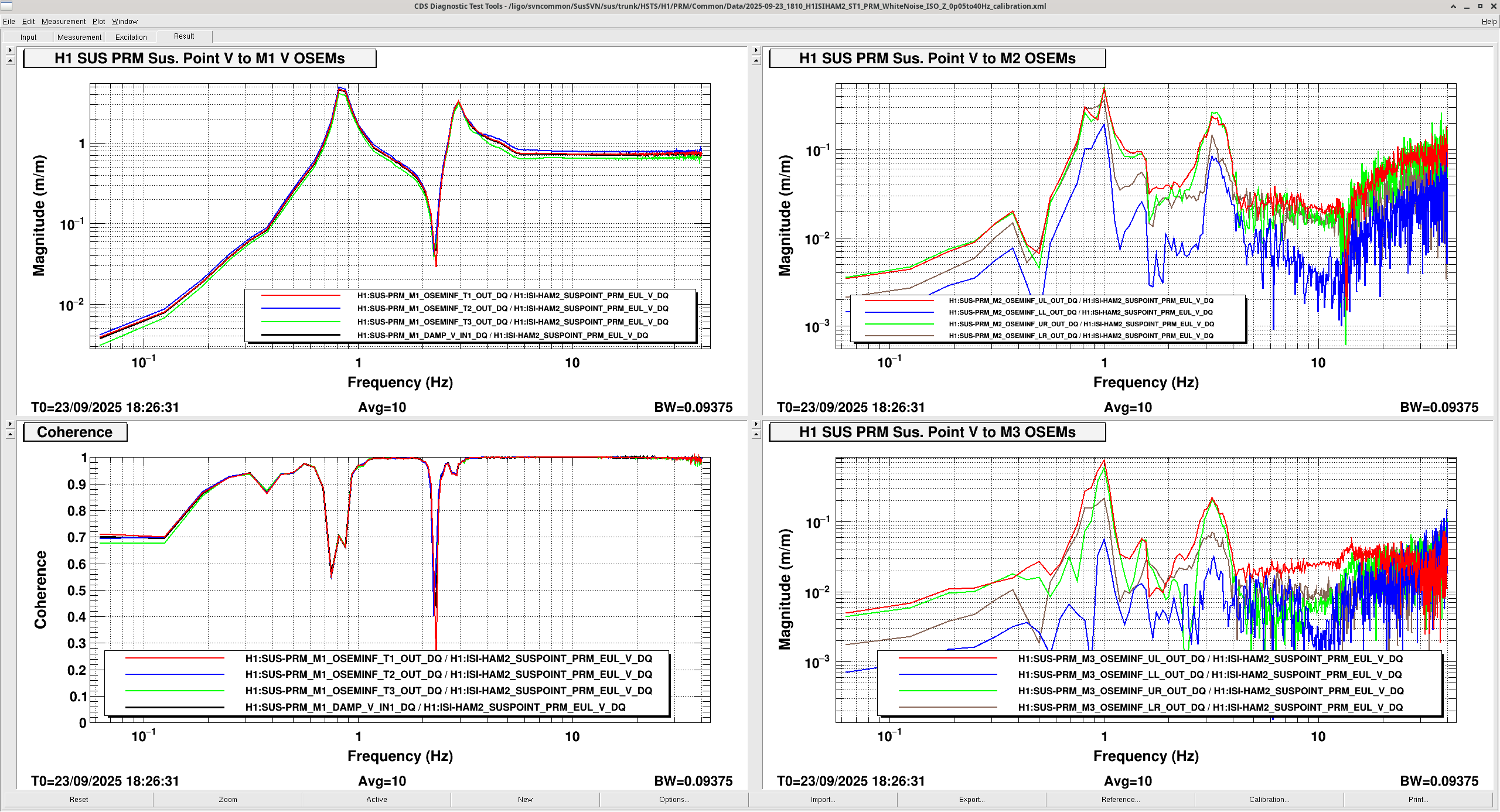Click the Options... button
This screenshot has height=812, width=1500.
coord(674,800)
